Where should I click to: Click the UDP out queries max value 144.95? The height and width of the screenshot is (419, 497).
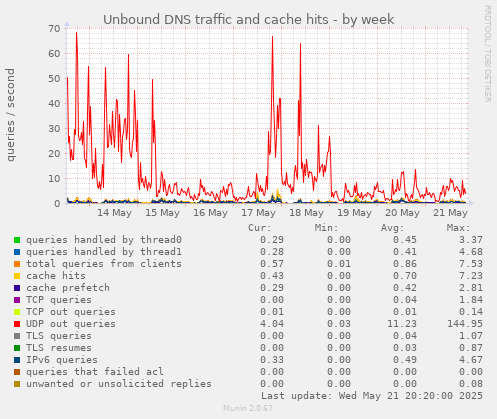tap(465, 324)
